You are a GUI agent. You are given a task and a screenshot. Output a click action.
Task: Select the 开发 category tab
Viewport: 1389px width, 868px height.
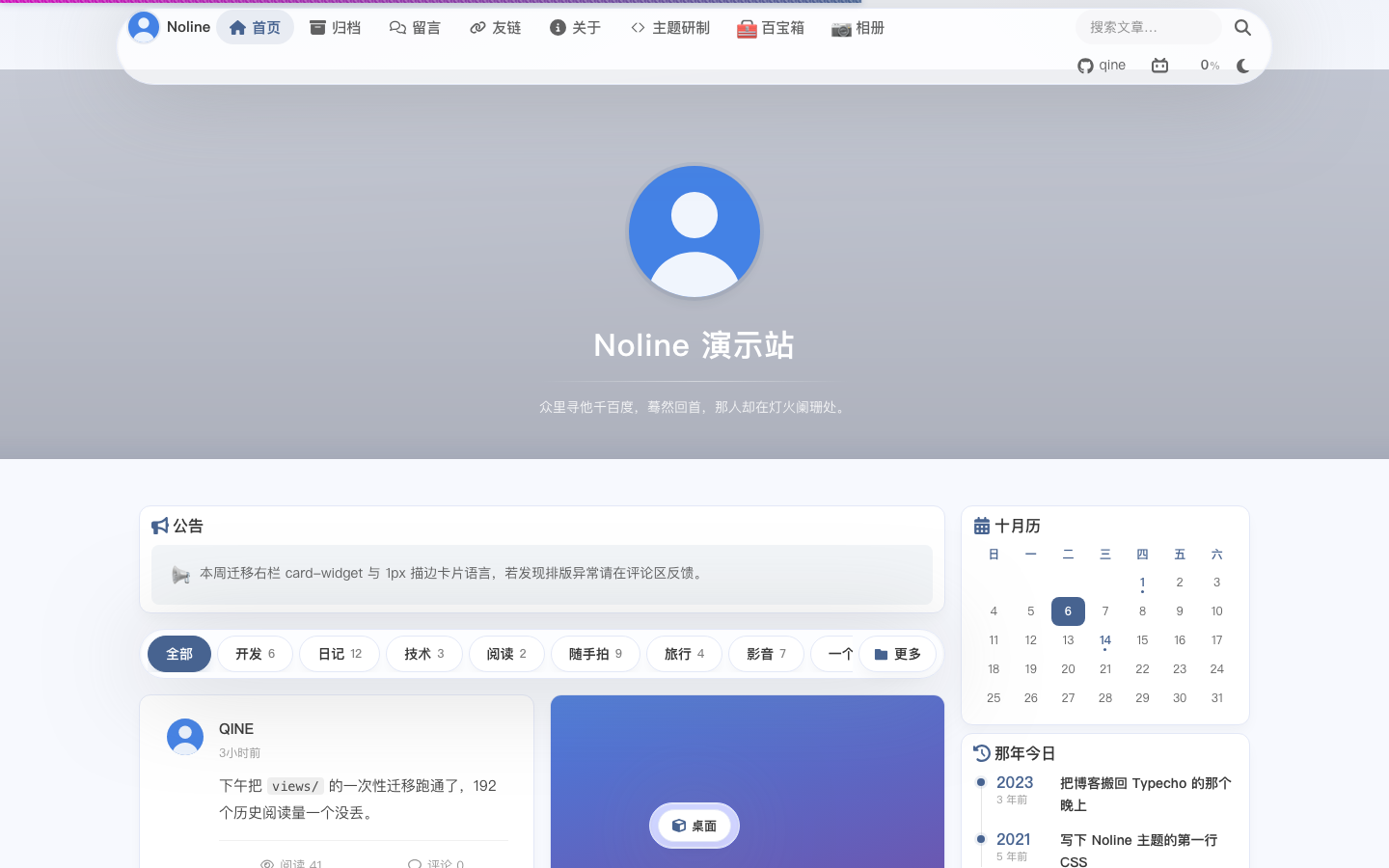(x=256, y=654)
